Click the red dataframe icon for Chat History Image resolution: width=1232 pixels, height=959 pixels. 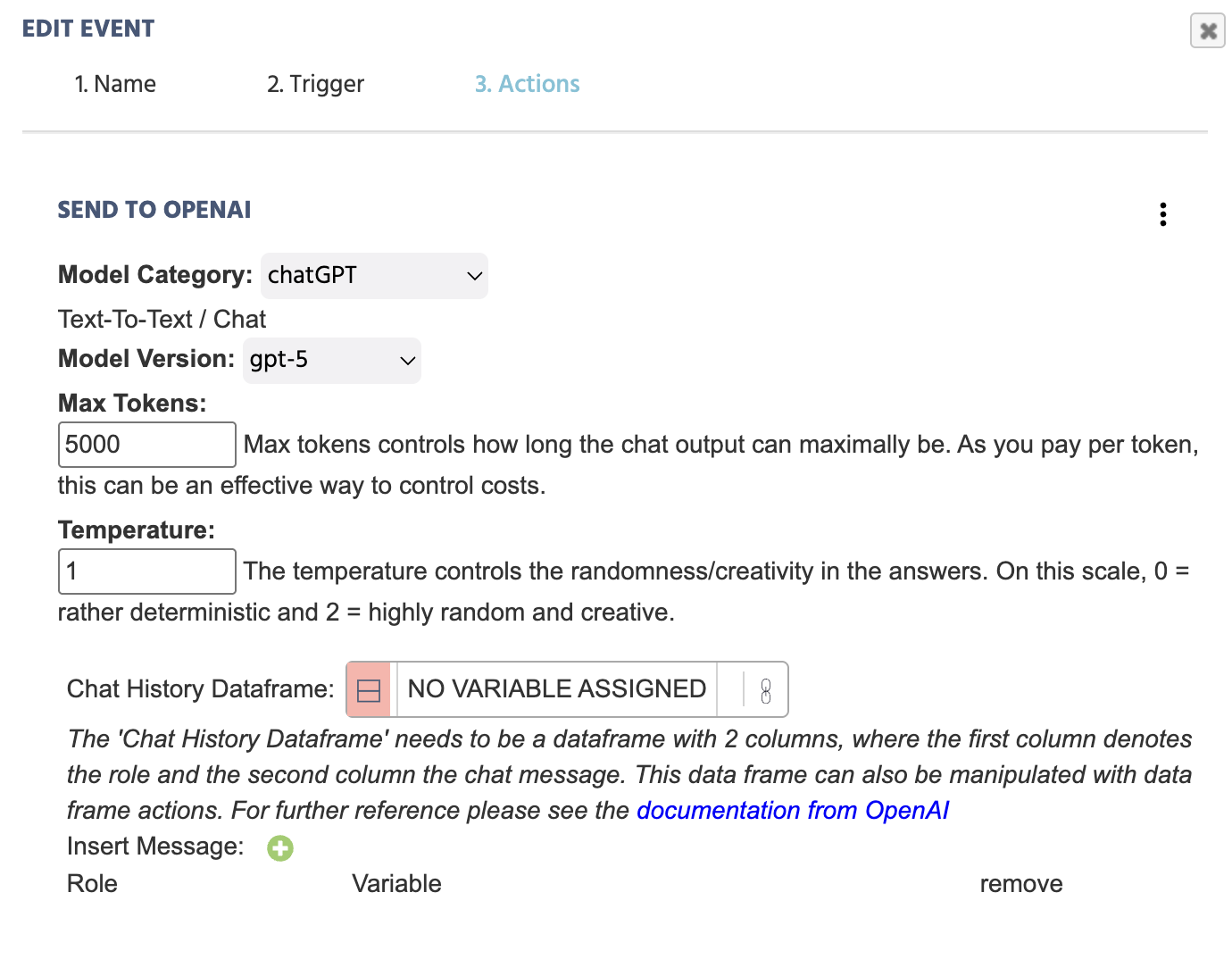point(369,689)
